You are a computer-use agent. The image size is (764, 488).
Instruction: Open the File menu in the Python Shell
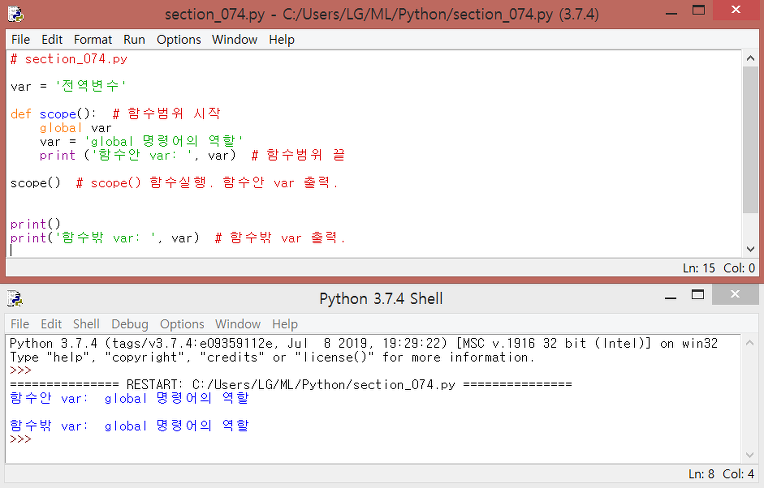[20, 324]
